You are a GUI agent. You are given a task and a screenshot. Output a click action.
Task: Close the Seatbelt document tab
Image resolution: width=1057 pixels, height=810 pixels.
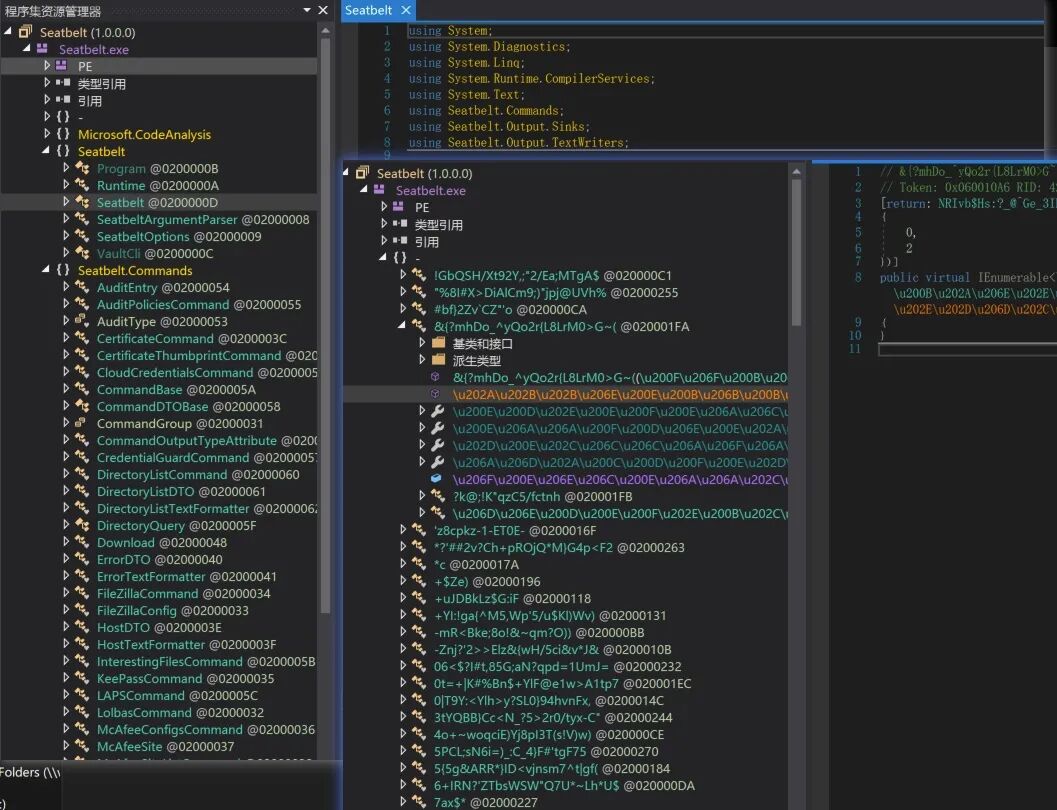pos(406,10)
